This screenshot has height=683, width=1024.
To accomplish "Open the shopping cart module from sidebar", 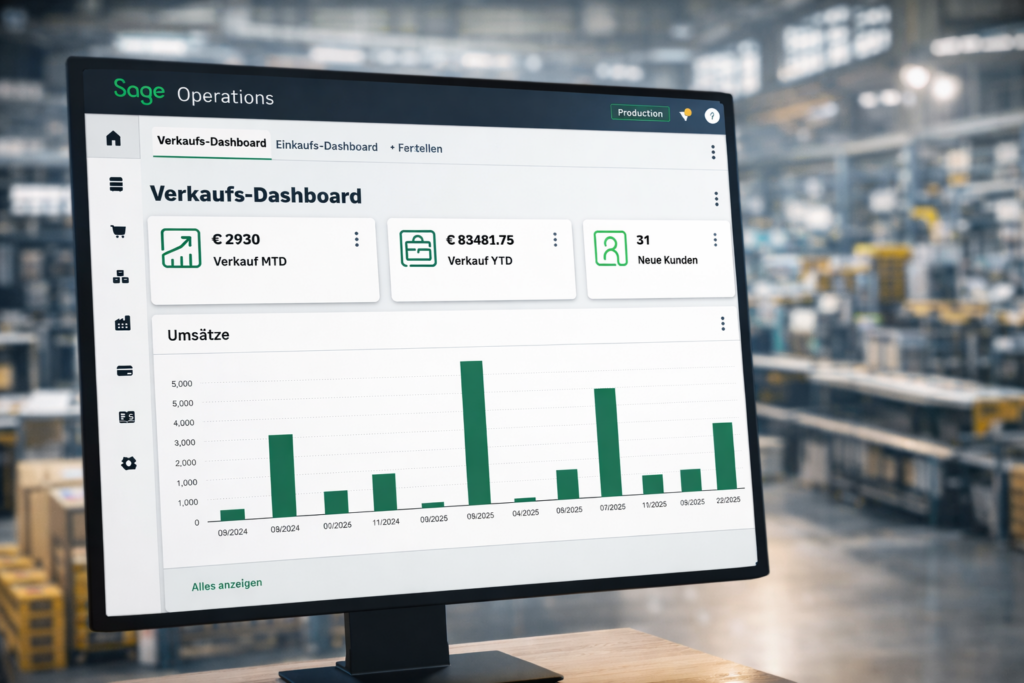I will 120,231.
